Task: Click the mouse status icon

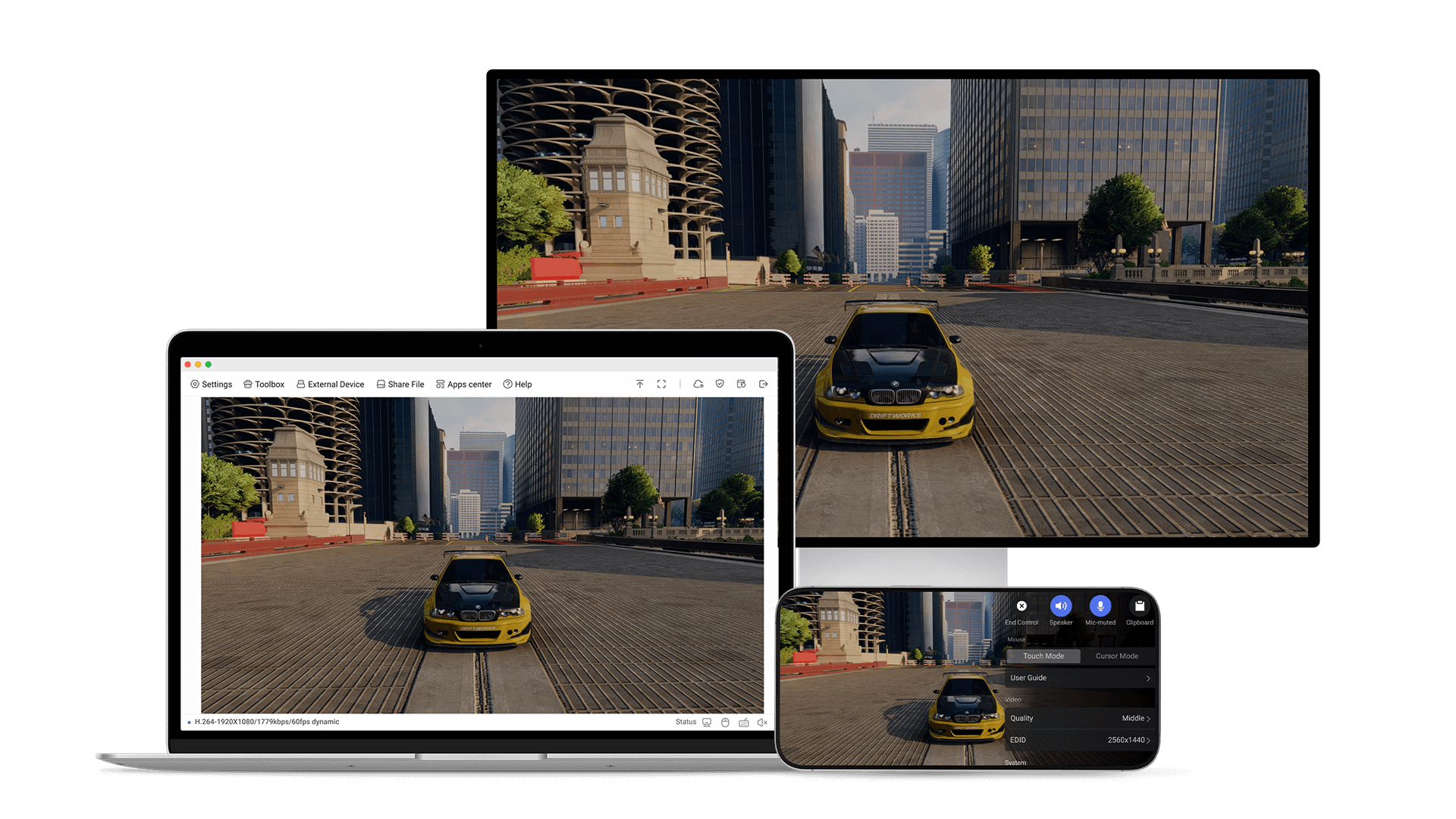Action: 725,723
